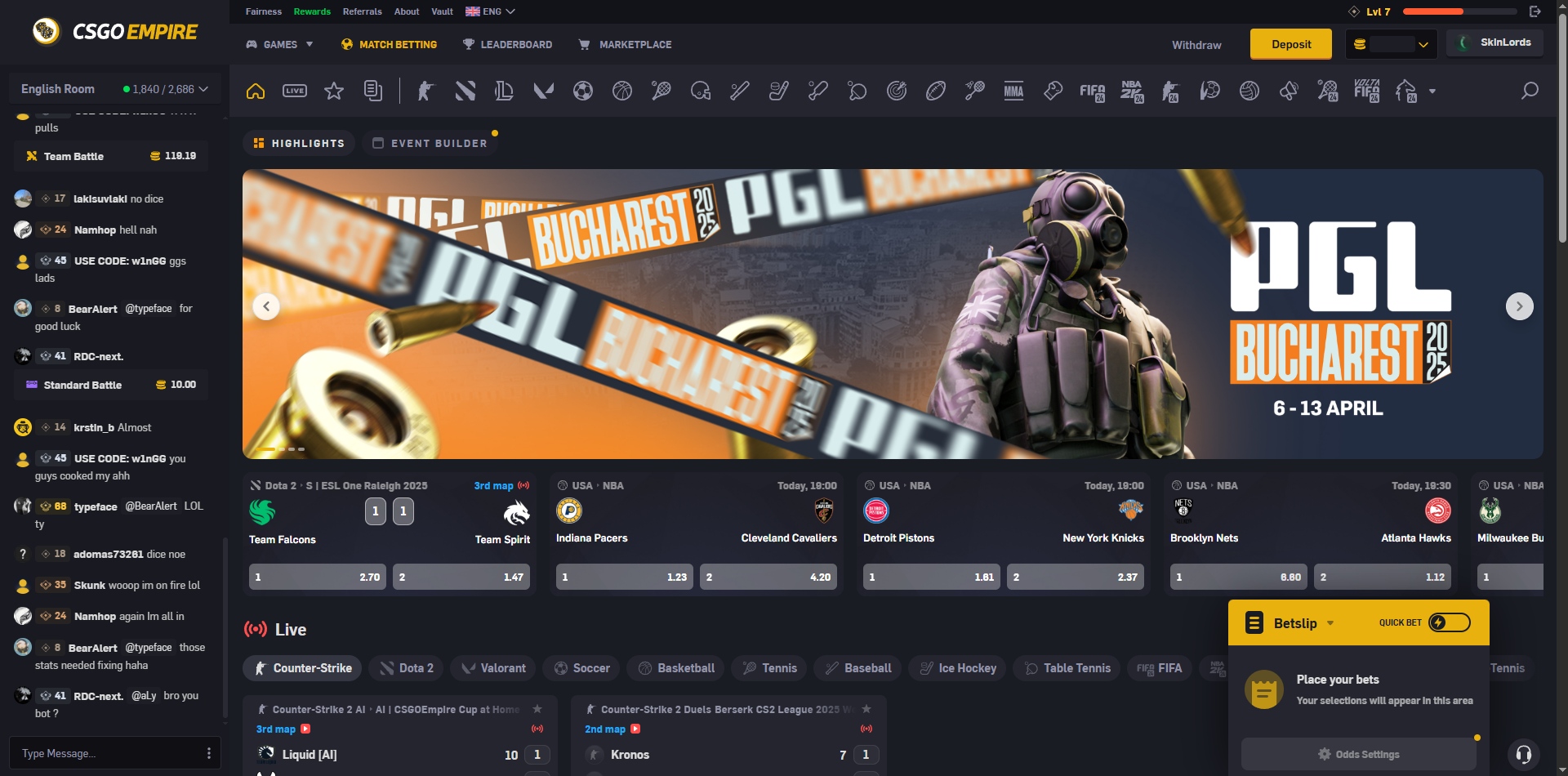Screen dimensions: 1568x776
Task: Open the coin balance dropdown
Action: 1392,44
